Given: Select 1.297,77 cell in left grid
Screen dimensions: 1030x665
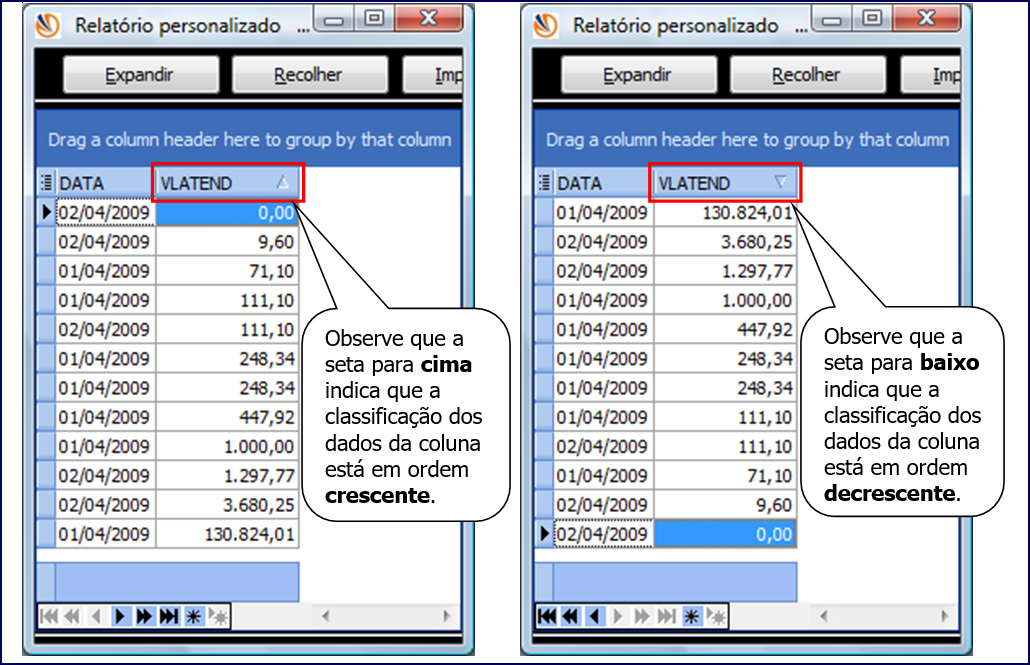Looking at the screenshot, I should (227, 476).
